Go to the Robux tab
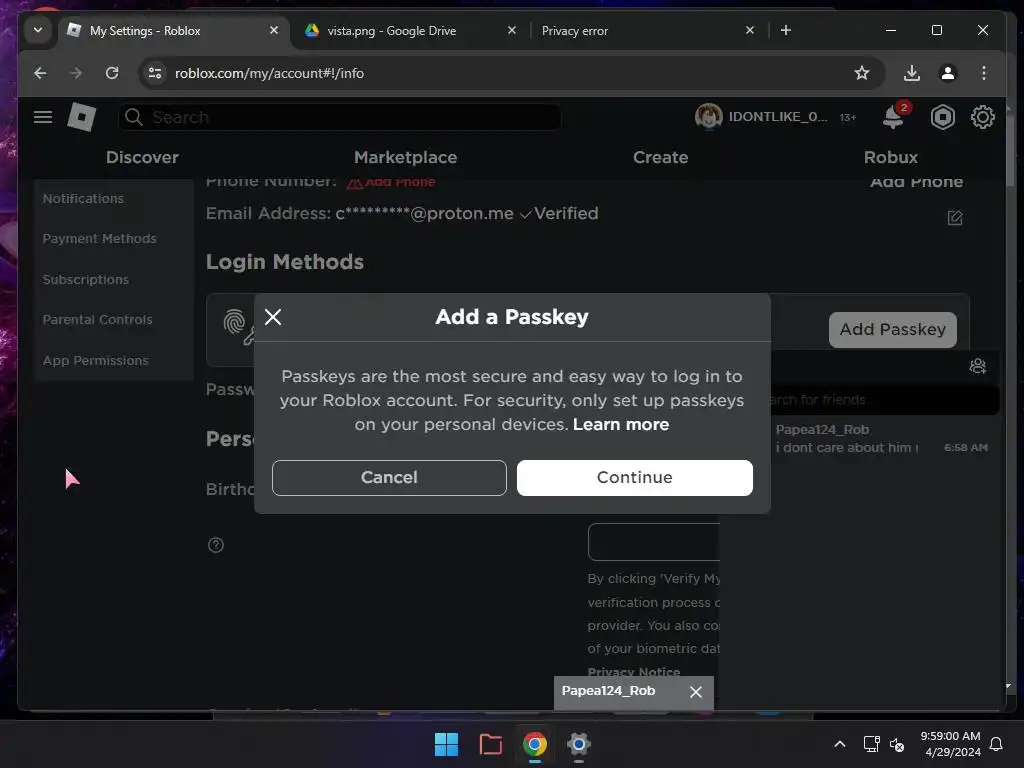 click(891, 157)
